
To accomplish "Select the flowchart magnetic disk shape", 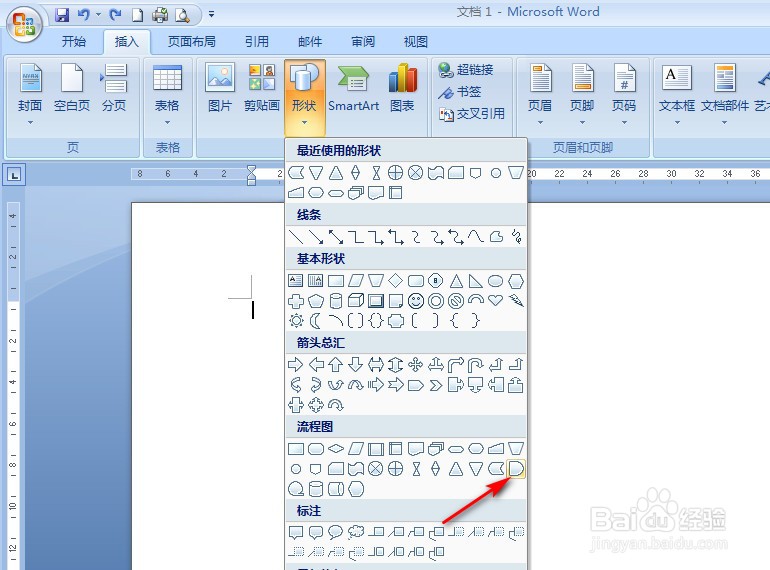I will point(316,489).
